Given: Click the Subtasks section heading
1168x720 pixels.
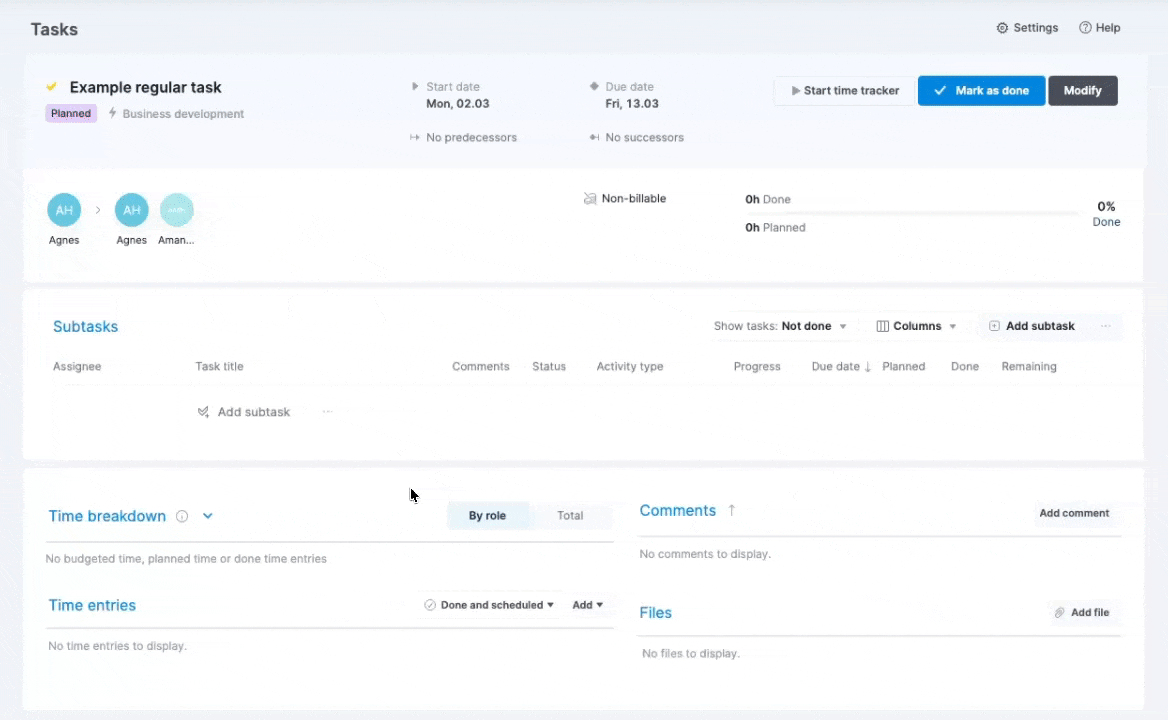Looking at the screenshot, I should point(86,326).
